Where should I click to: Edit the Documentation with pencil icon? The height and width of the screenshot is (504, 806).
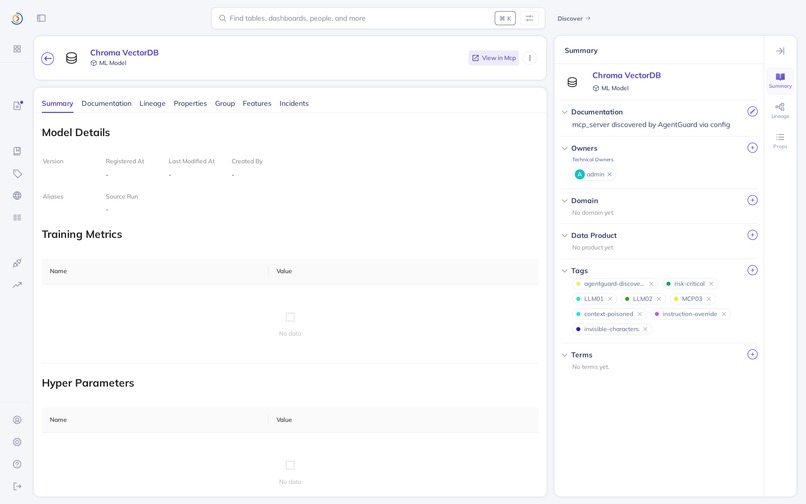(x=752, y=112)
